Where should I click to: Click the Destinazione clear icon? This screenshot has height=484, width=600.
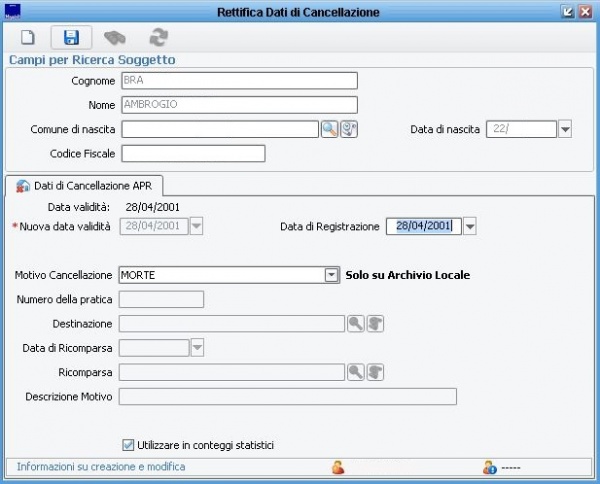375,324
